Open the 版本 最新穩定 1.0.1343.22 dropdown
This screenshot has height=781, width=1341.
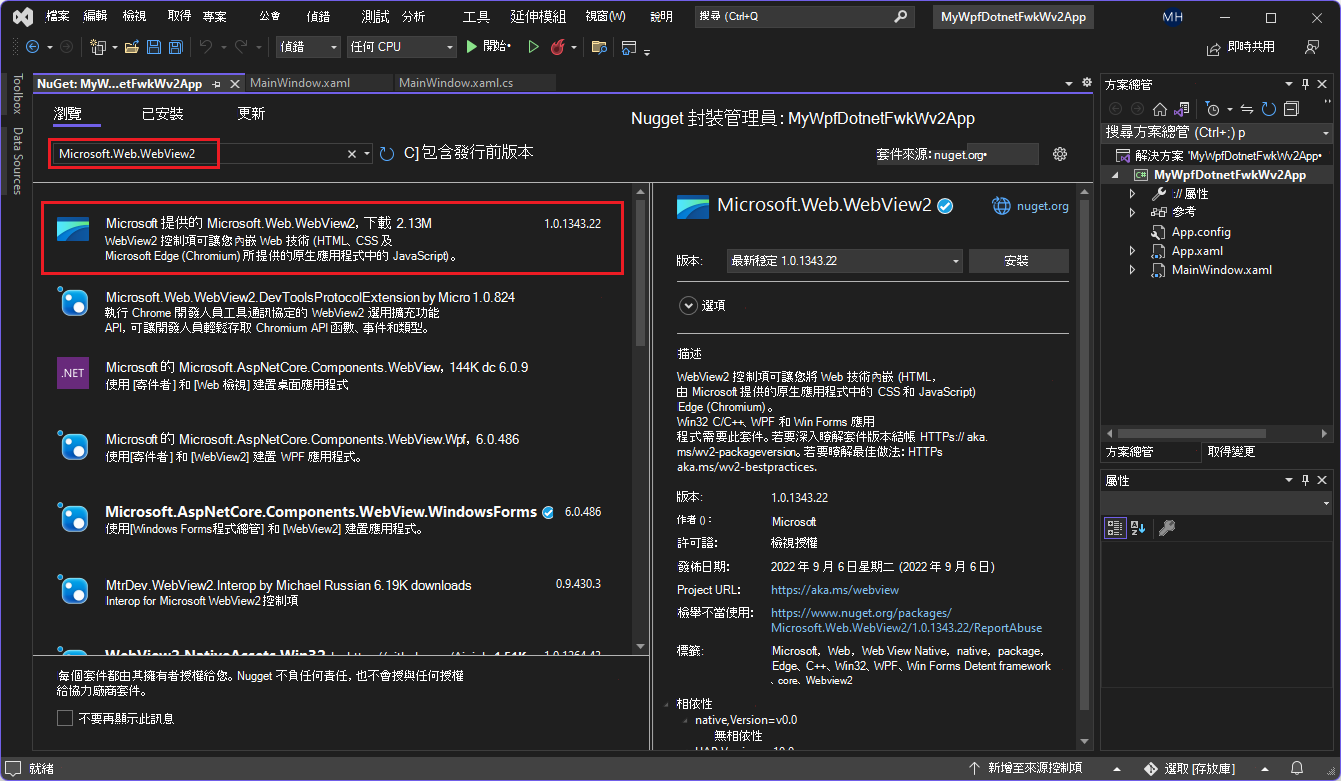(845, 260)
